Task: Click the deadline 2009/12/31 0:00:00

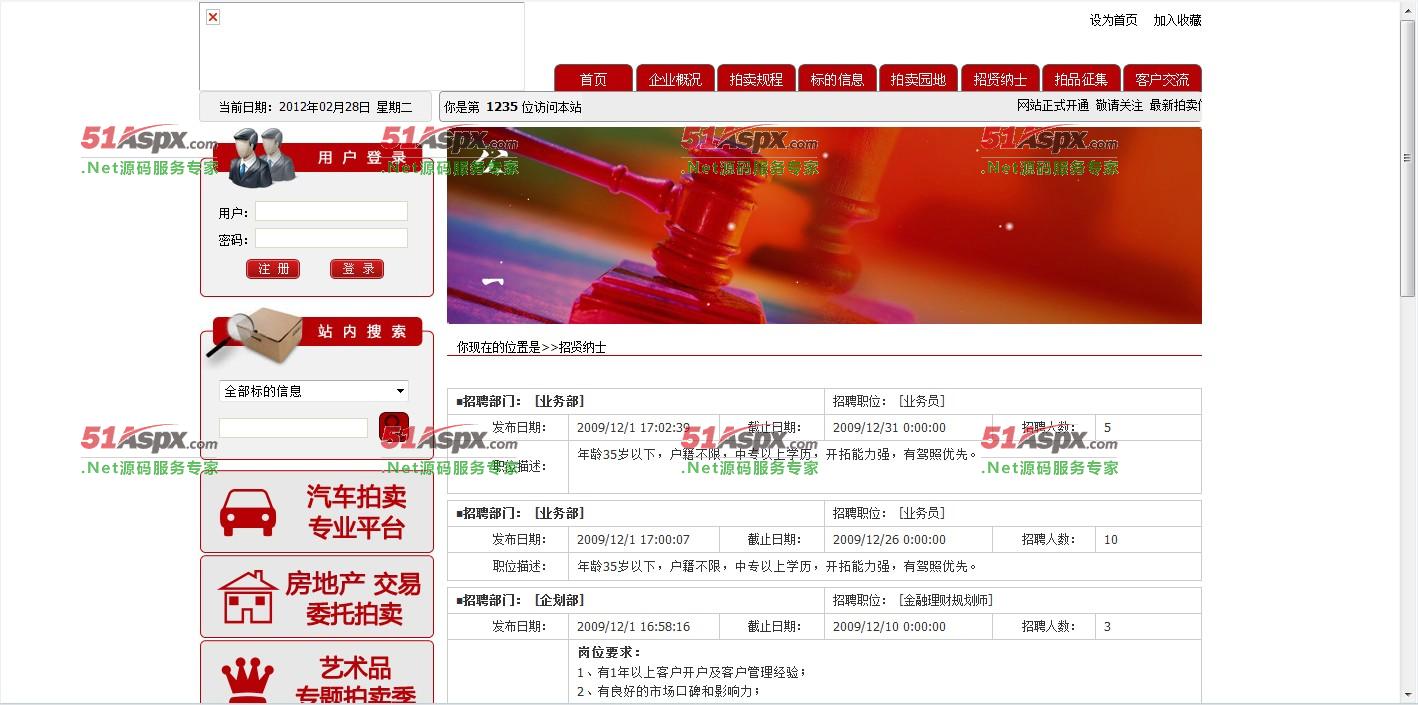Action: coord(889,427)
